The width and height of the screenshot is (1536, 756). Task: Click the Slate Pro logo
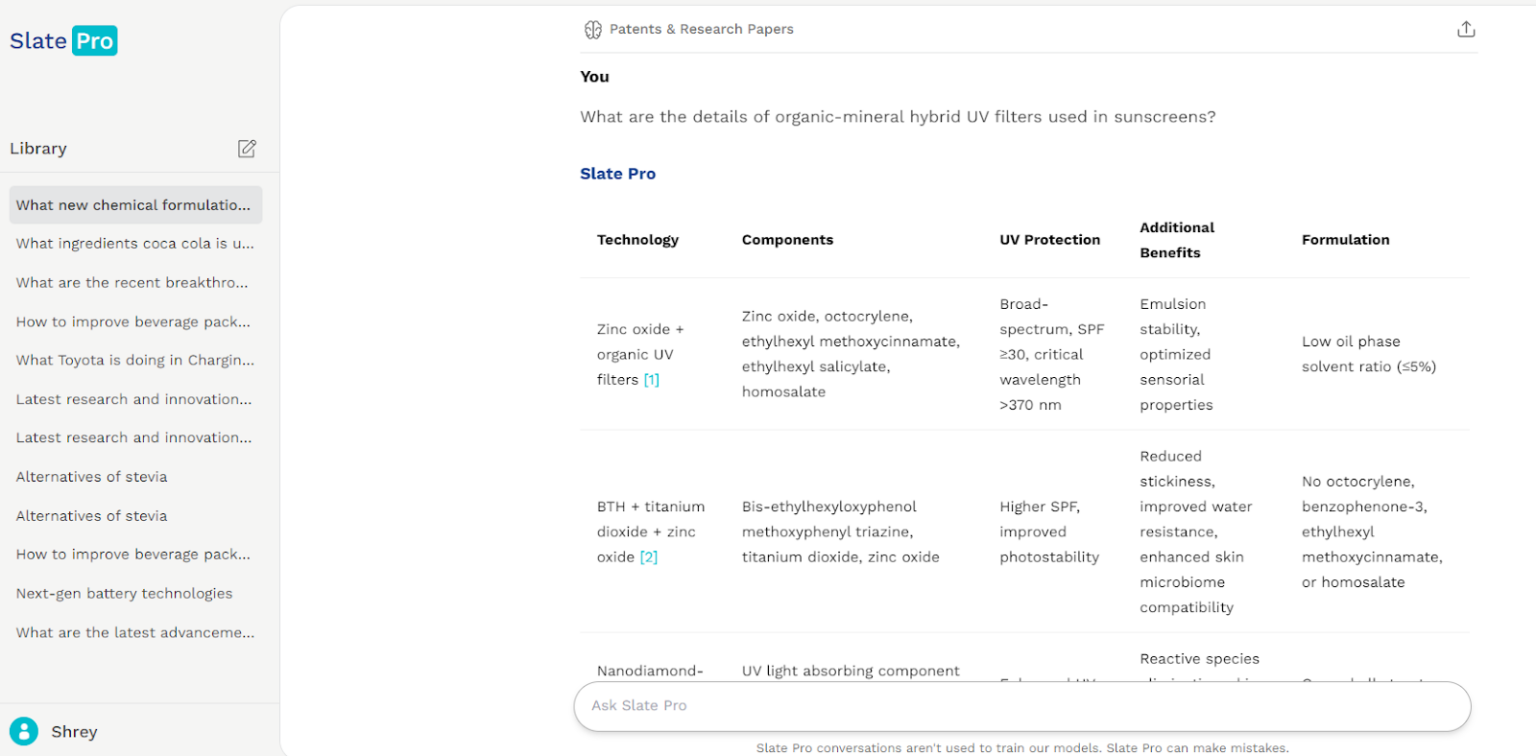pos(63,41)
